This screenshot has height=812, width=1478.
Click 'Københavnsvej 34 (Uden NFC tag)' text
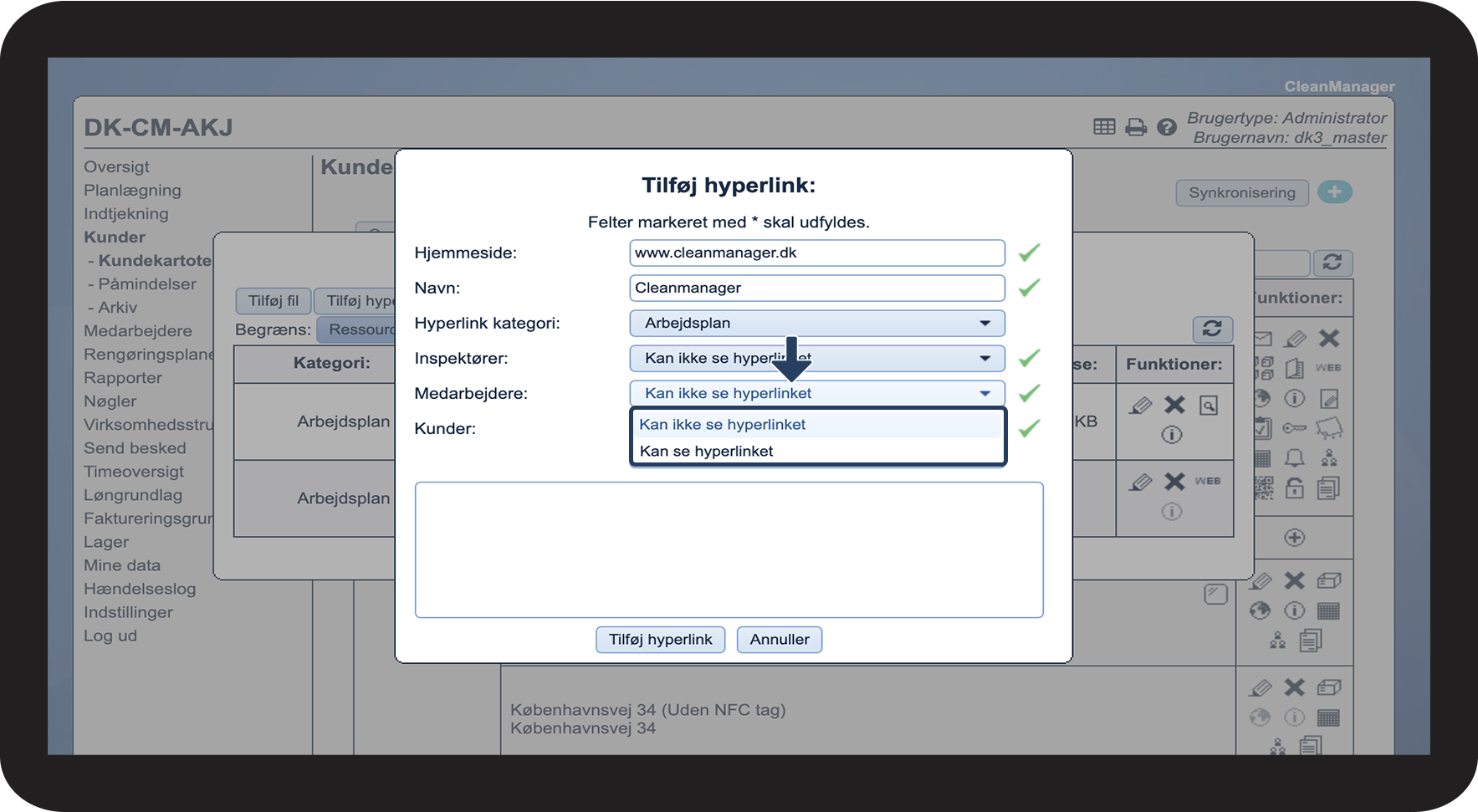click(x=648, y=709)
